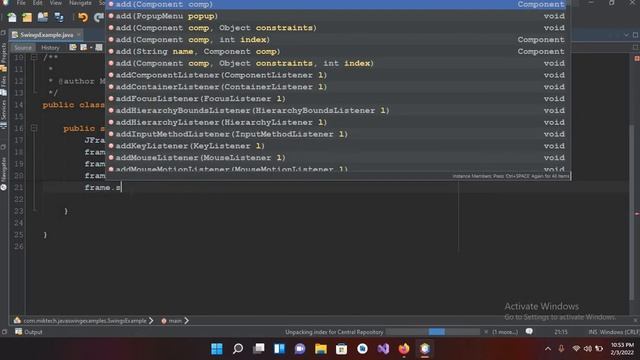Click the New File toolbar icon

point(11,17)
